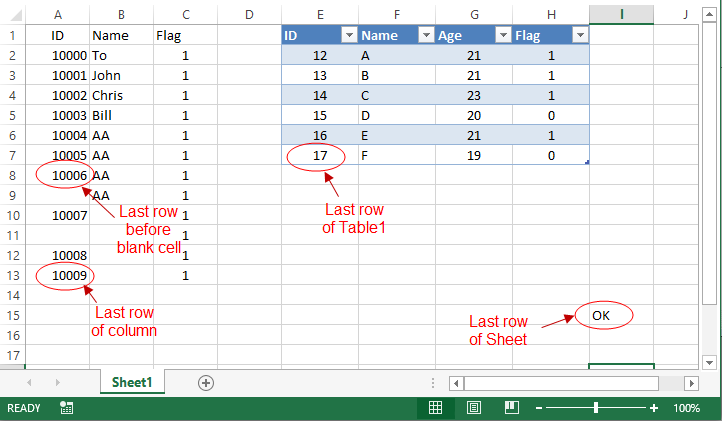This screenshot has width=722, height=421.
Task: Open the ID column filter dropdown
Action: (349, 35)
